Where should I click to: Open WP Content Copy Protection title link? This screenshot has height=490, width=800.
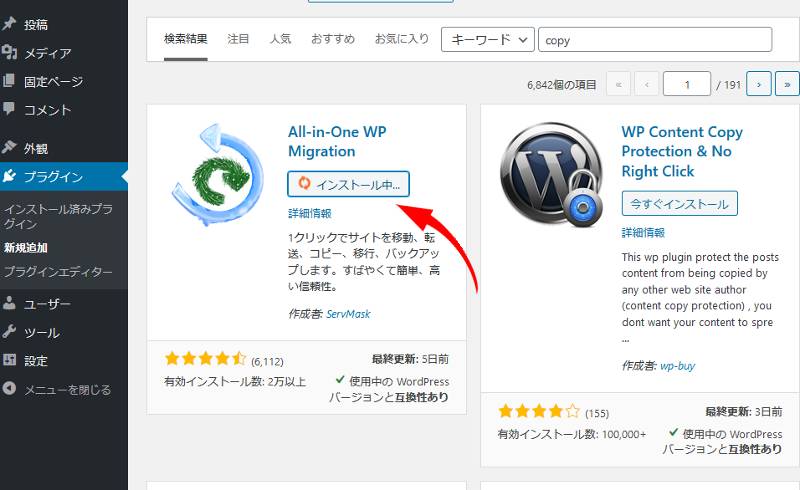point(682,152)
